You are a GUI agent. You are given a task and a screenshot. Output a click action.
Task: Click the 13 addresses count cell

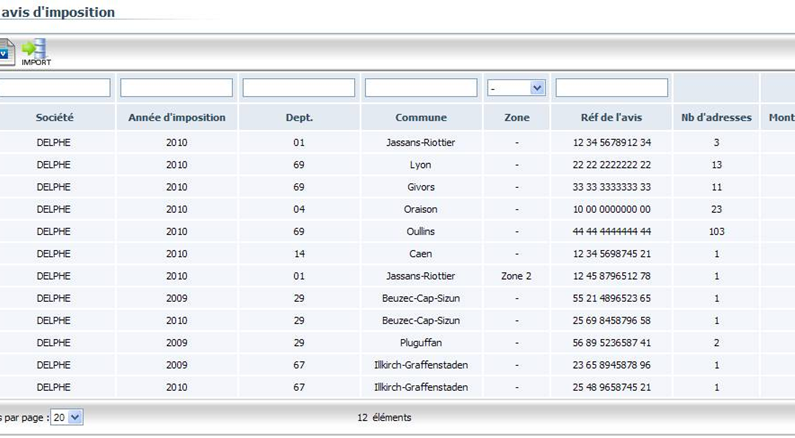point(716,165)
